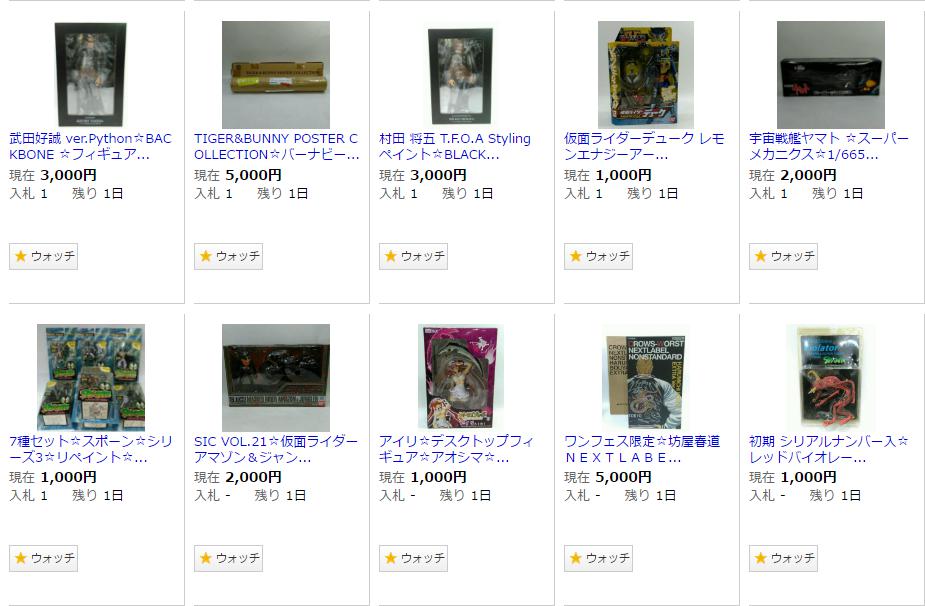Open SIC VOL.21 仮面ライダーアマゾン title link
The height and width of the screenshot is (606, 925).
tap(276, 449)
